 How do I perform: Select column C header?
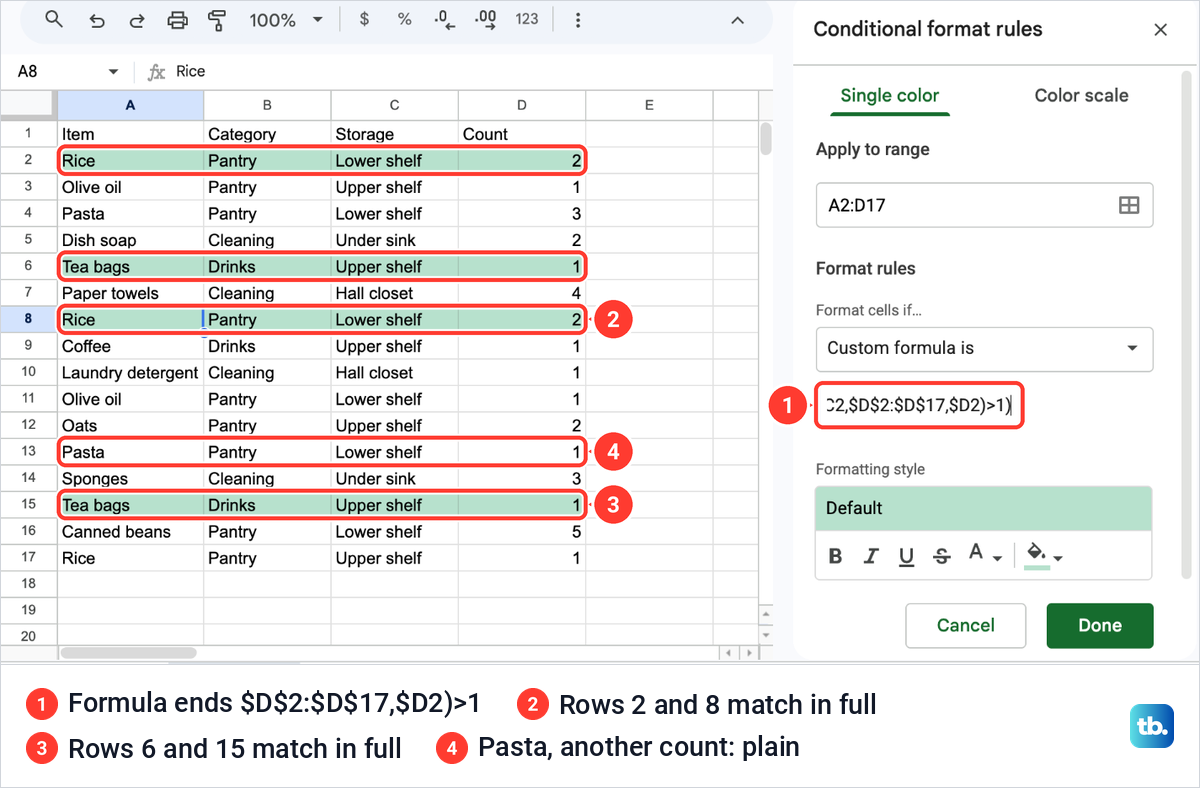click(x=394, y=105)
